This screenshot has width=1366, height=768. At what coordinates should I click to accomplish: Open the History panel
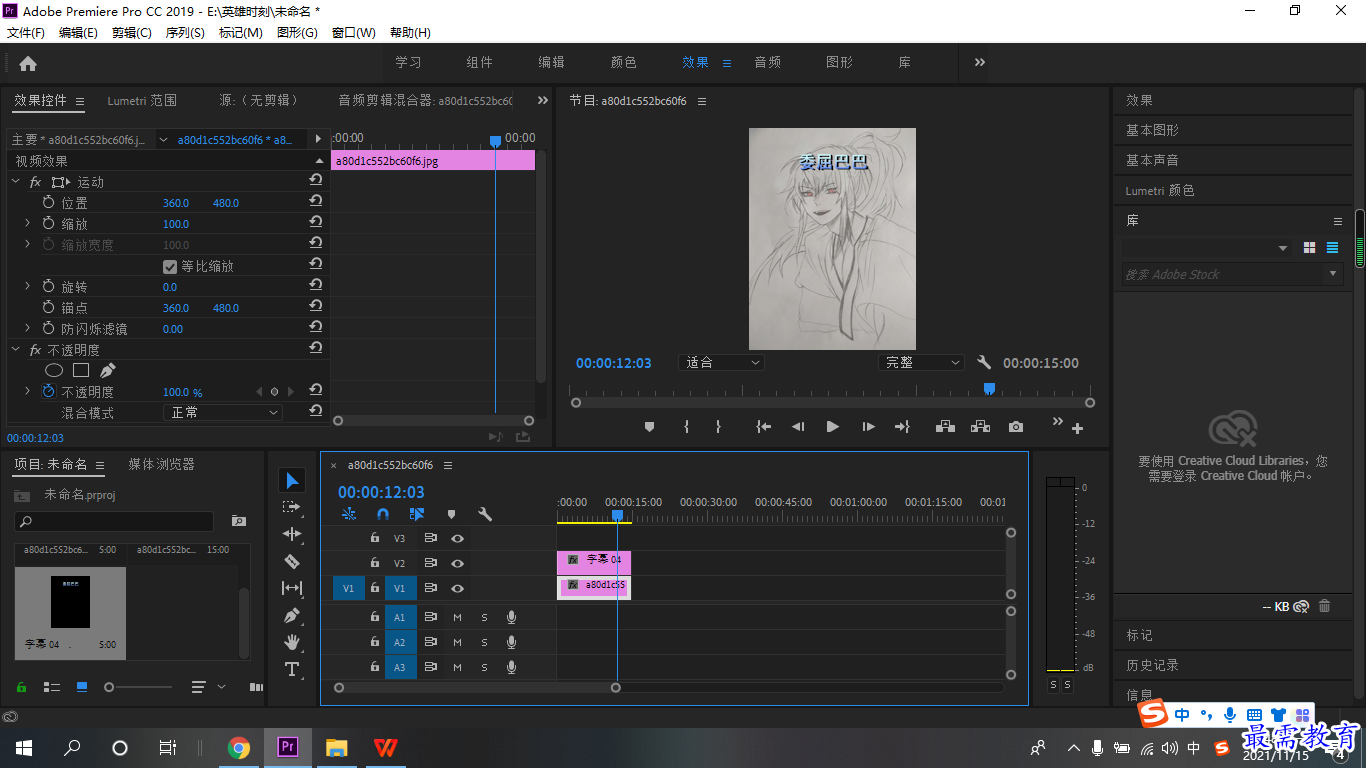pyautogui.click(x=1152, y=665)
